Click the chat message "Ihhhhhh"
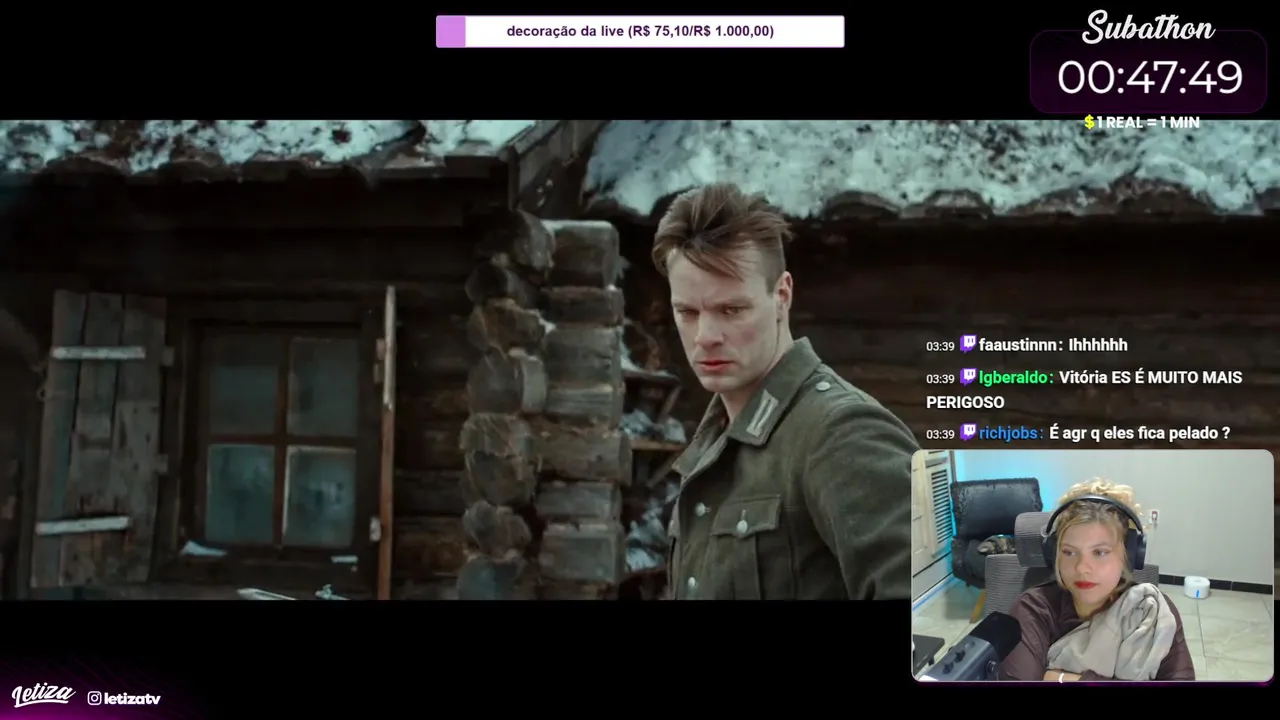The width and height of the screenshot is (1280, 720). click(1098, 345)
